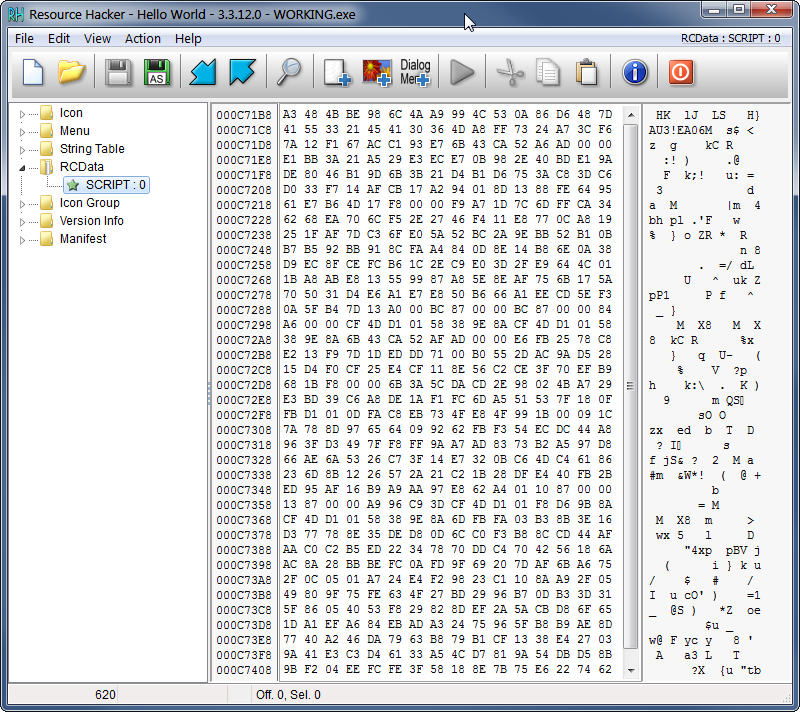This screenshot has height=712, width=800.
Task: Minimize the Resource Hacker window
Action: pyautogui.click(x=714, y=10)
